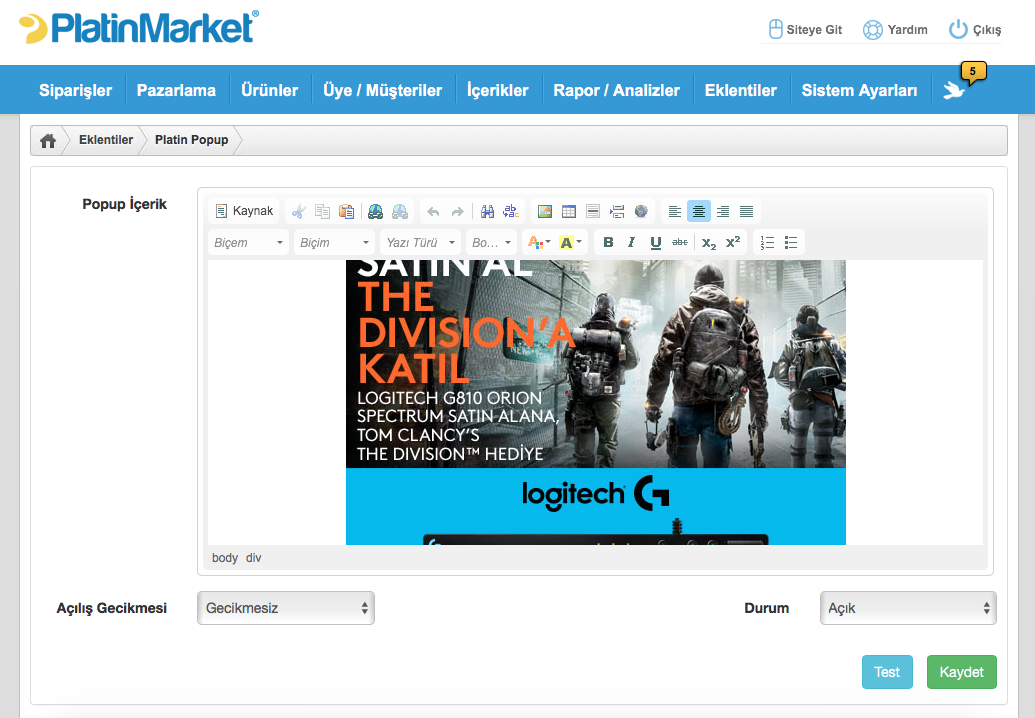Click the Replace text icon
Image resolution: width=1035 pixels, height=718 pixels.
(511, 211)
